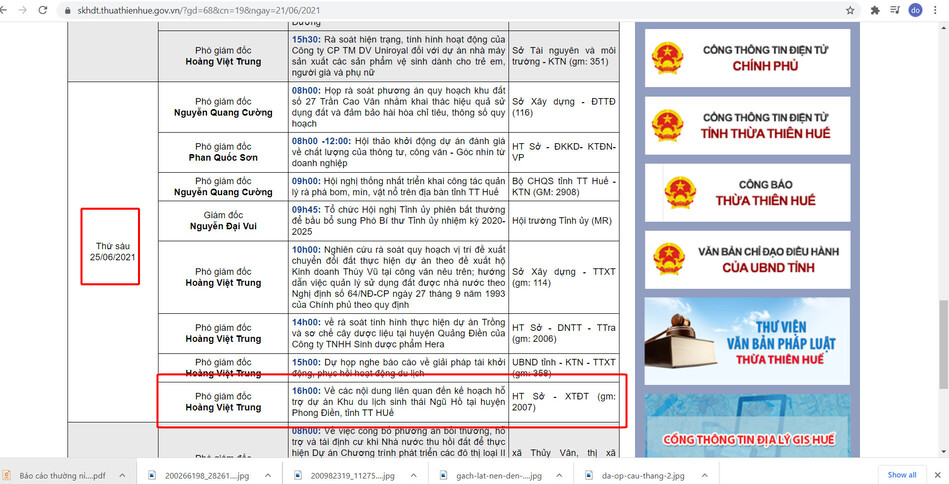
Task: Select the 08h00 Trần Cao Vân planning meeting entry
Action: point(399,107)
